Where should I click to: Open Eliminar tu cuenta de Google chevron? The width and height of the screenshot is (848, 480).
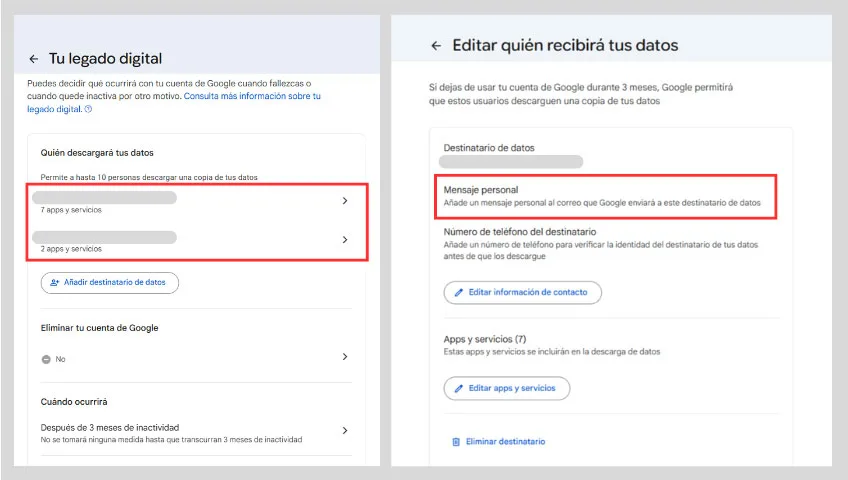[345, 357]
